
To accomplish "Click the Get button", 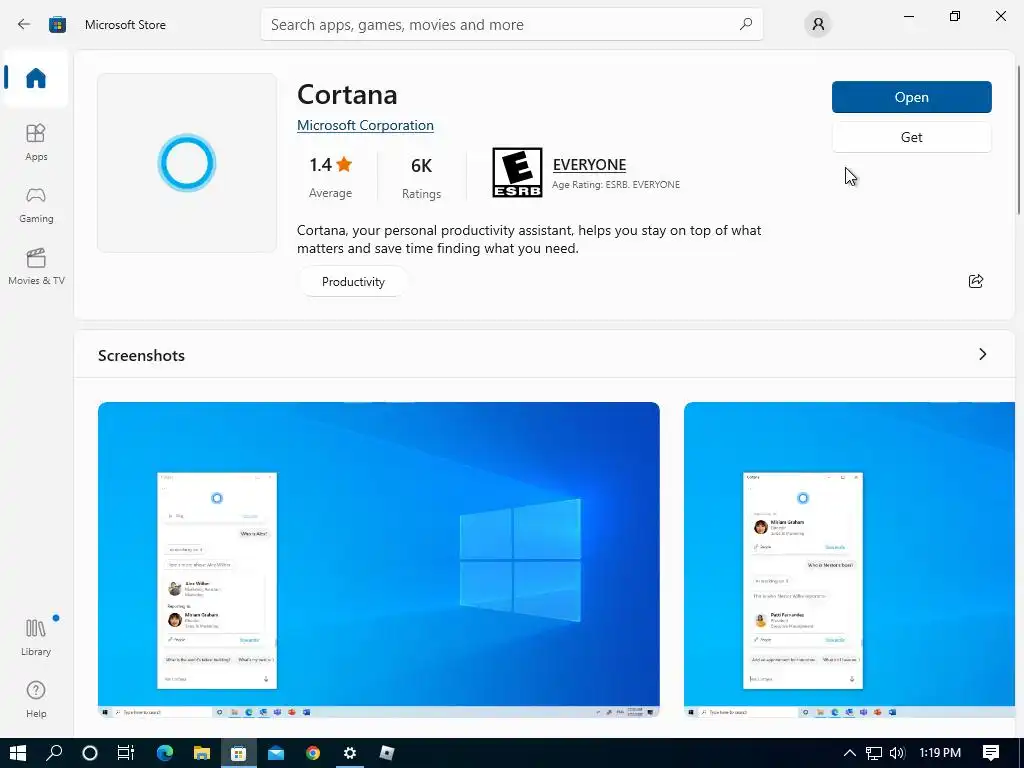I will [912, 137].
